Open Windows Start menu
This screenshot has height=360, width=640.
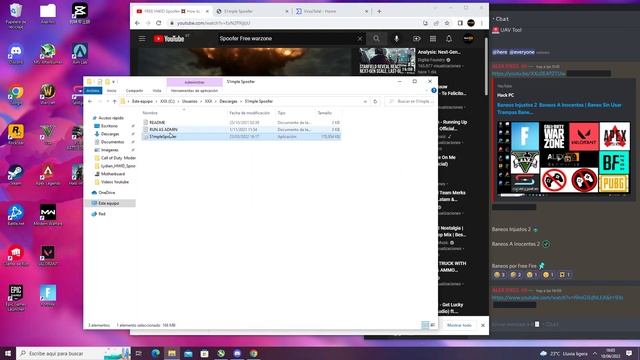7,353
